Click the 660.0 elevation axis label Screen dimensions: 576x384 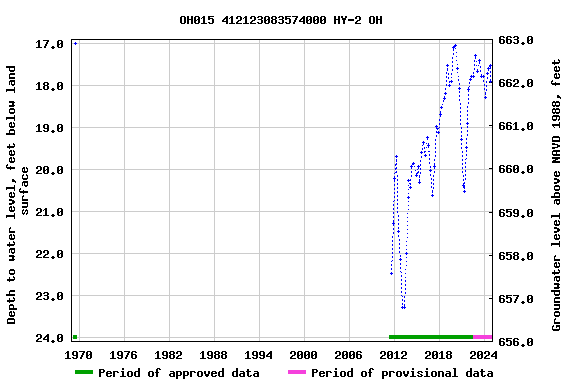pyautogui.click(x=515, y=169)
